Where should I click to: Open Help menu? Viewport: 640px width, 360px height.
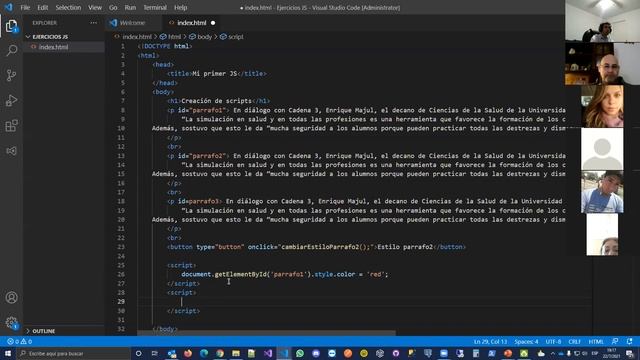[180, 7]
